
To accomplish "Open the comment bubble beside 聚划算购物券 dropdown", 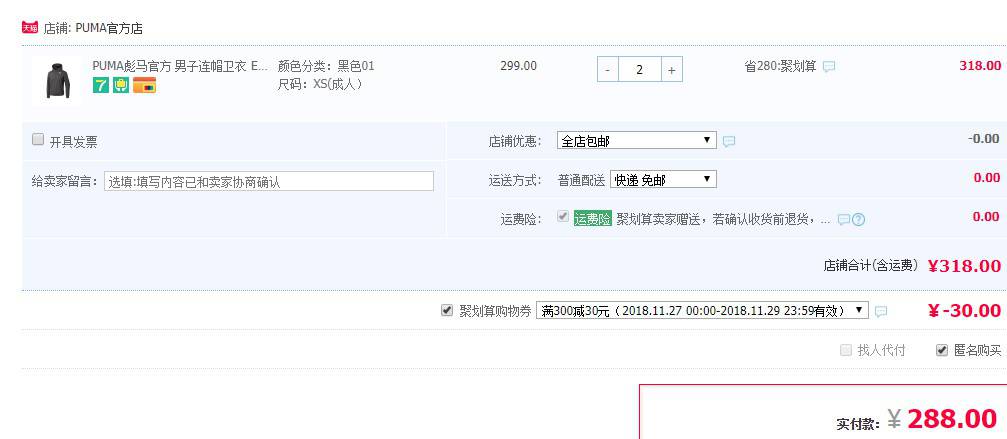I will 881,311.
